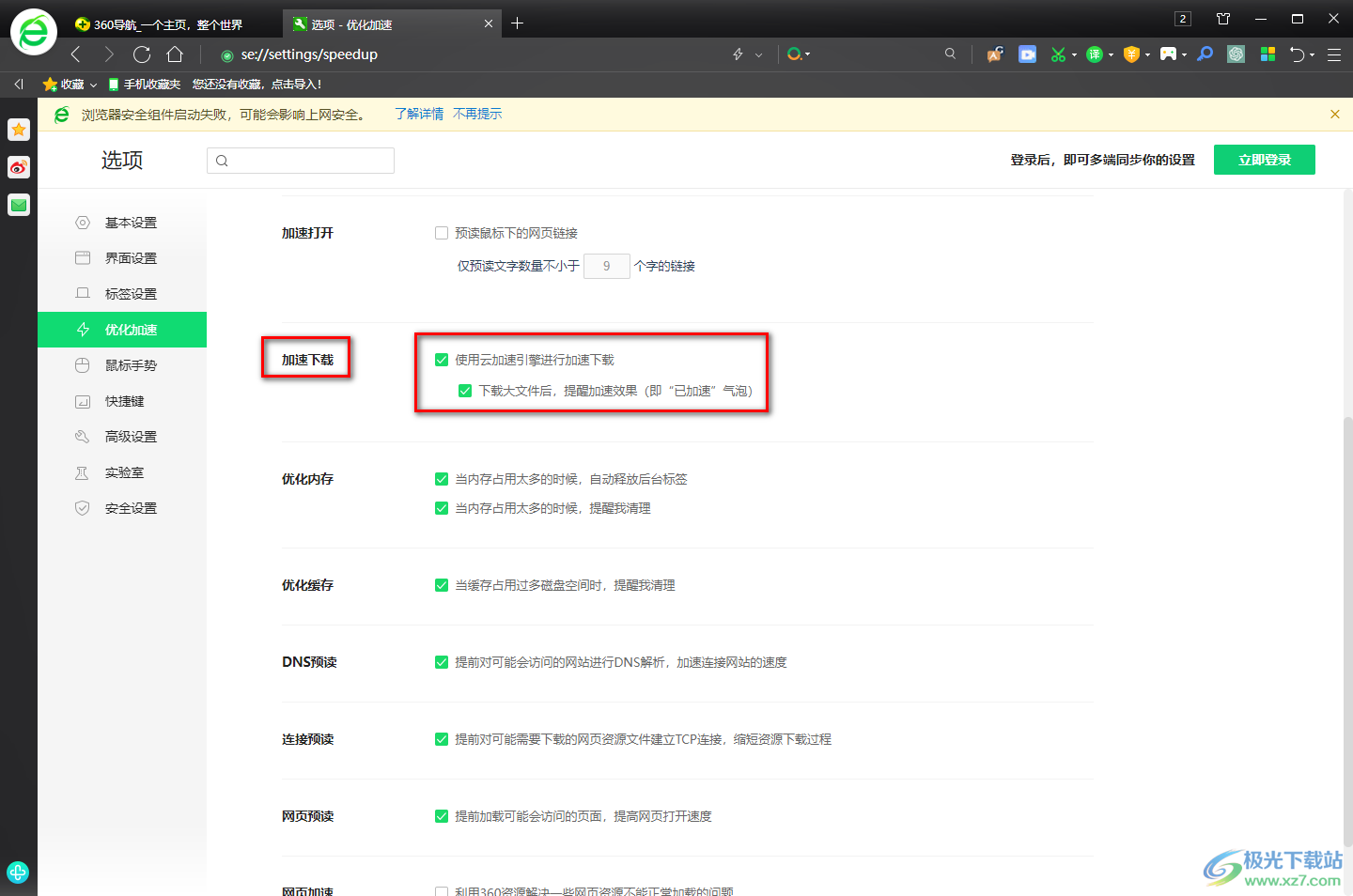Reload the page with the refresh icon
Viewport: 1353px width, 896px height.
(142, 54)
